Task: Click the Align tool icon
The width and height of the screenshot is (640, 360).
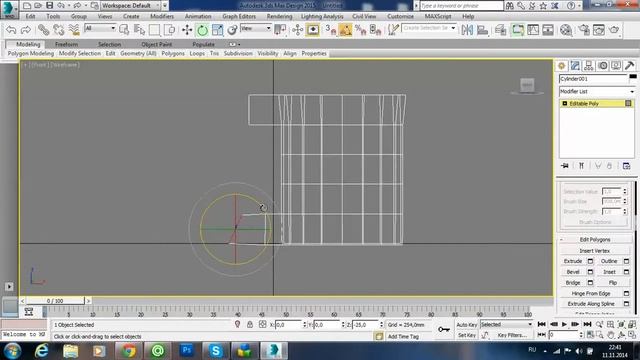Action: pyautogui.click(x=482, y=30)
